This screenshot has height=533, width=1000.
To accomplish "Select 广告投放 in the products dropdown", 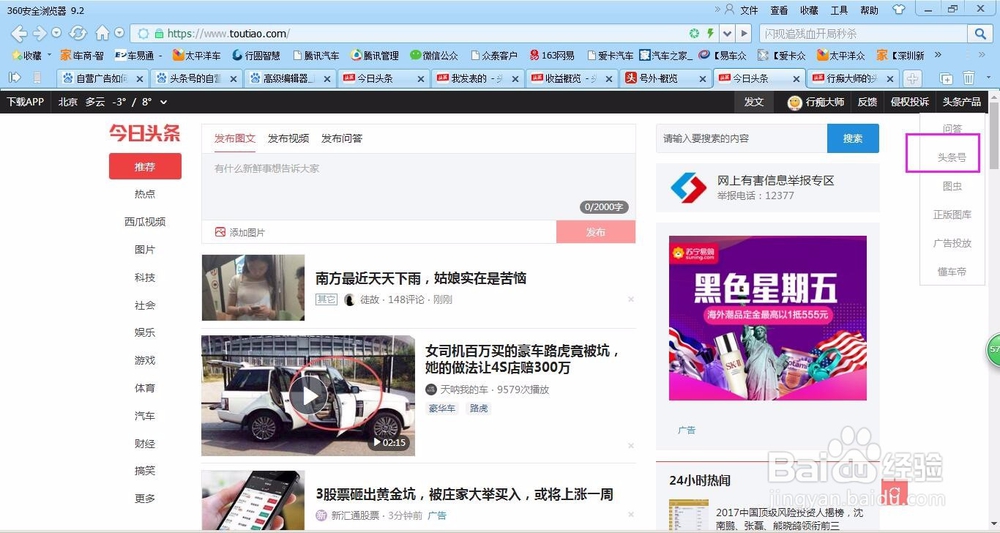I will coord(952,243).
